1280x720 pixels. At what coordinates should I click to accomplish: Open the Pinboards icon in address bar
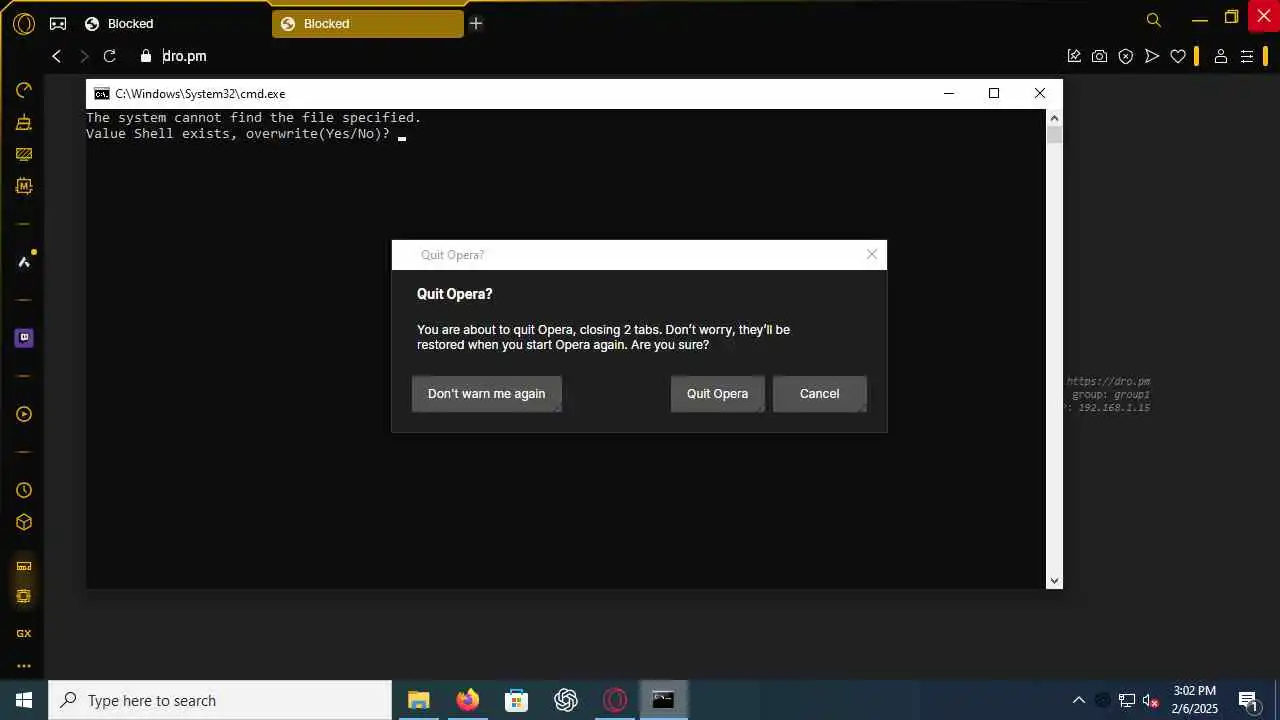pyautogui.click(x=1074, y=56)
